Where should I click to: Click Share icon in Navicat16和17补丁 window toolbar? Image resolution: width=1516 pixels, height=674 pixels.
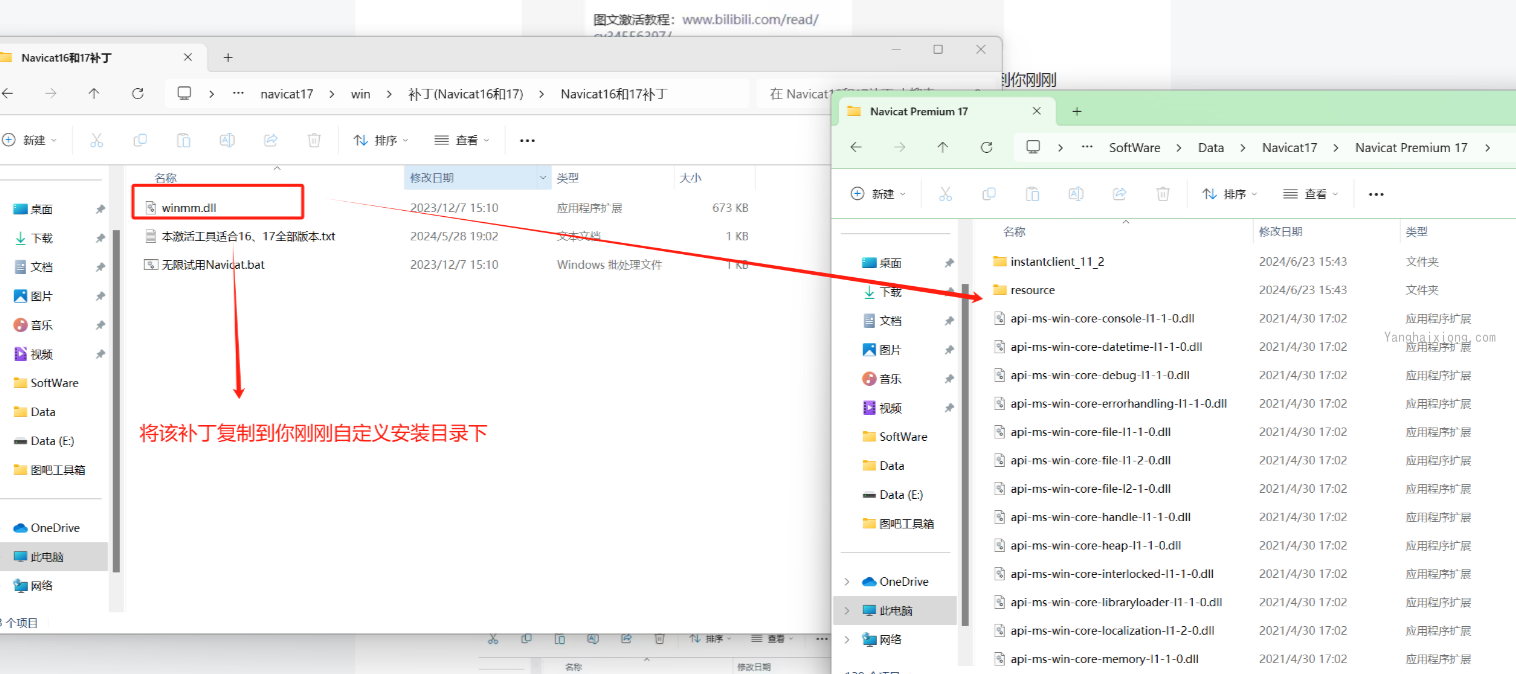pyautogui.click(x=270, y=140)
